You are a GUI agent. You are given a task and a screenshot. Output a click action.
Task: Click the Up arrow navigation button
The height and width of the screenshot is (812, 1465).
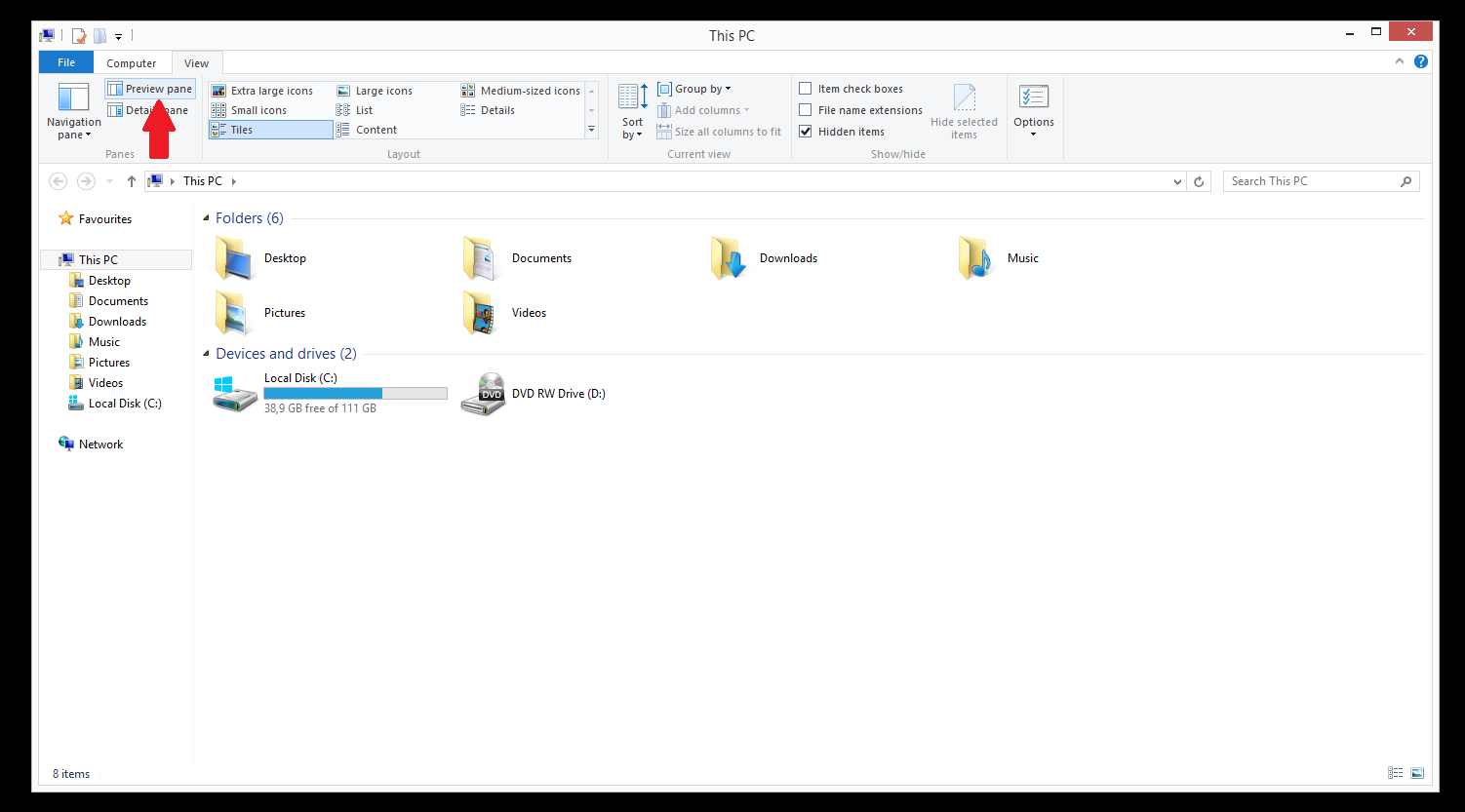tap(132, 181)
